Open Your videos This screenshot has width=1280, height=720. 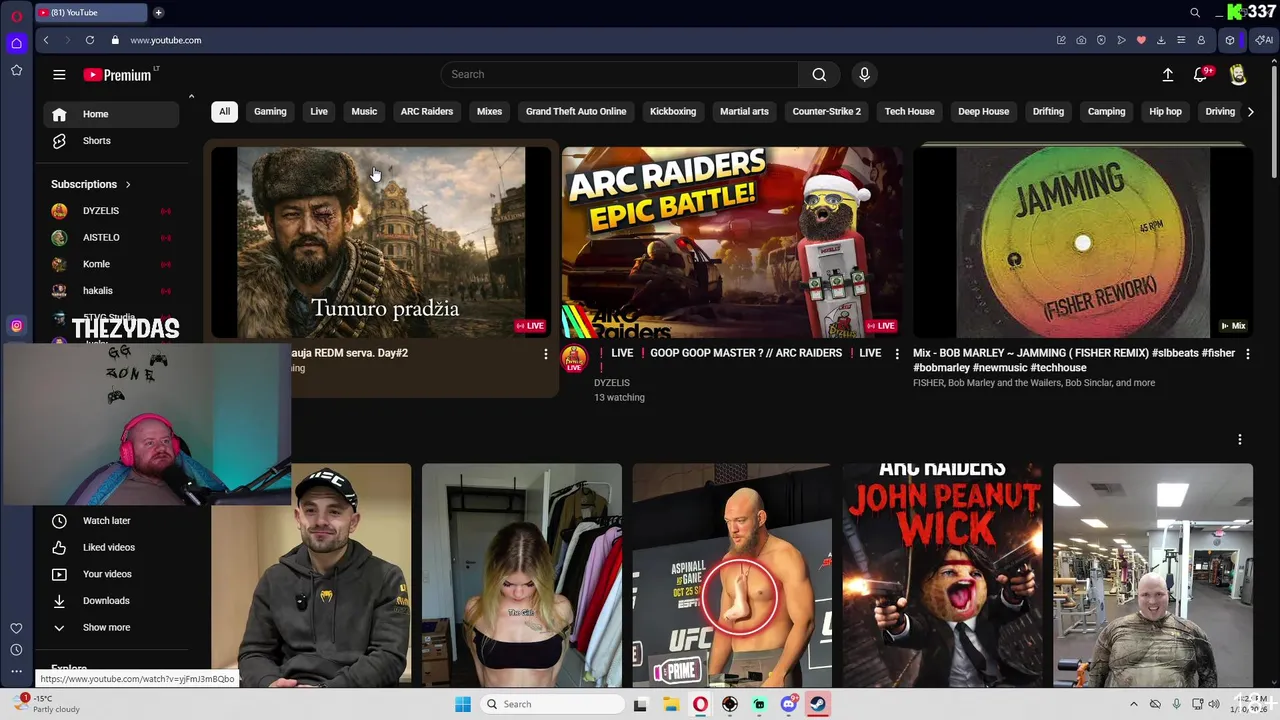111,574
